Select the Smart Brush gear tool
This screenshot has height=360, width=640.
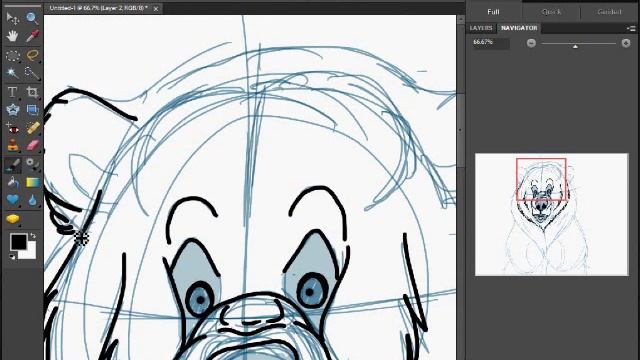pyautogui.click(x=32, y=164)
